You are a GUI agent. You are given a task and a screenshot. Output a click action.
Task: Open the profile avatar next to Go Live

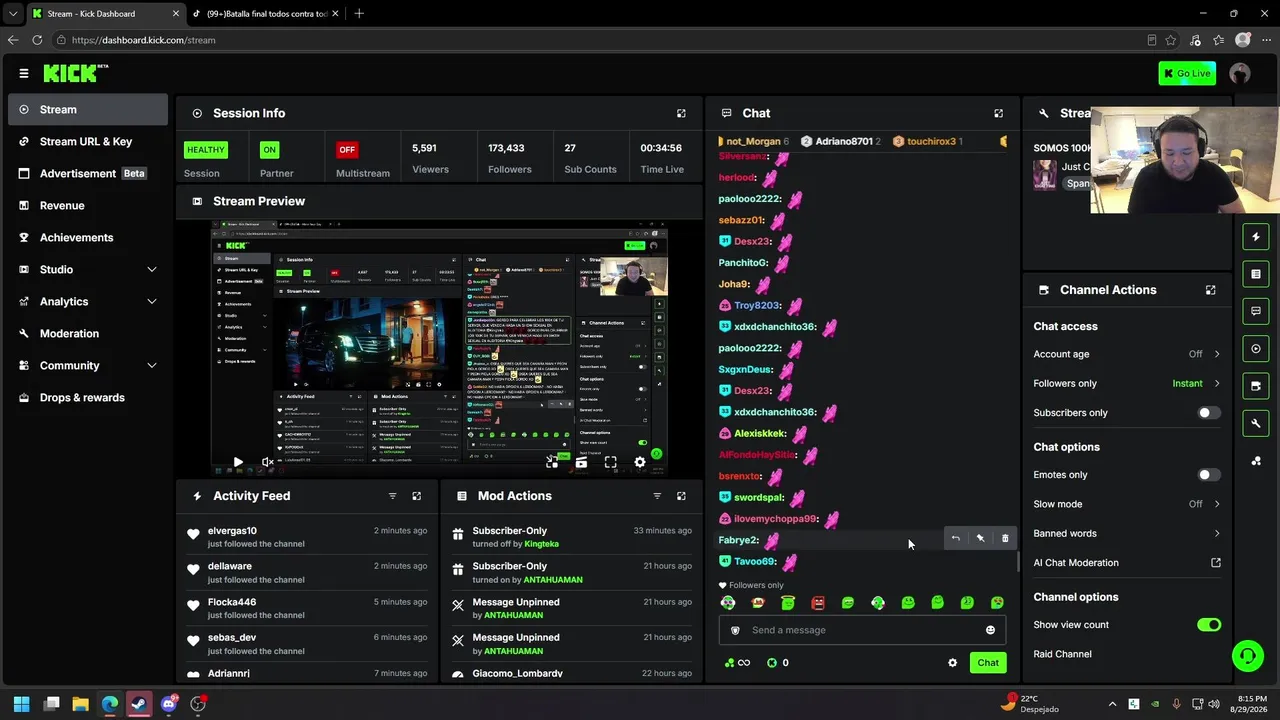1240,73
